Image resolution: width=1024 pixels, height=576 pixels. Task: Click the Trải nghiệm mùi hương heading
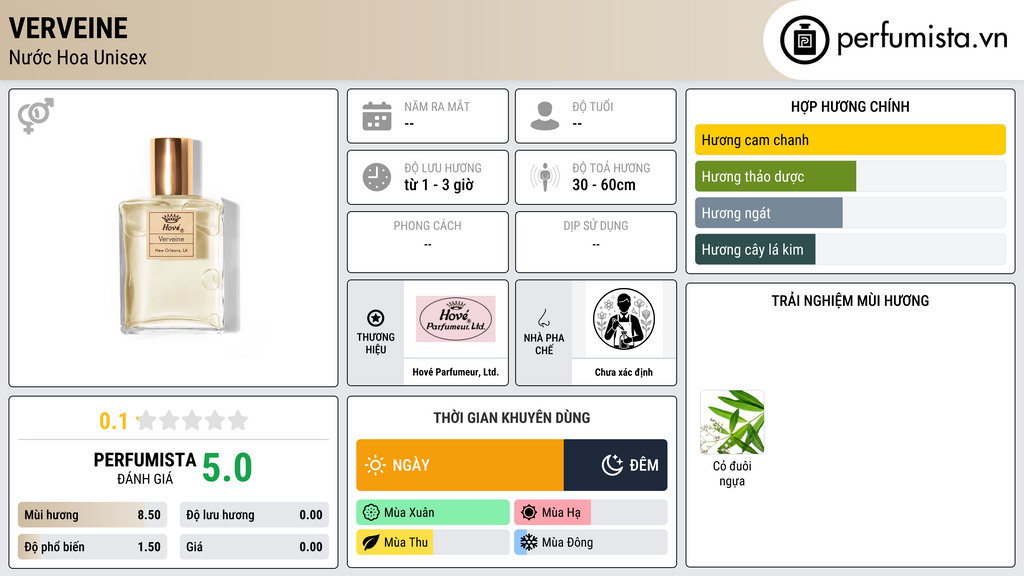coord(850,300)
